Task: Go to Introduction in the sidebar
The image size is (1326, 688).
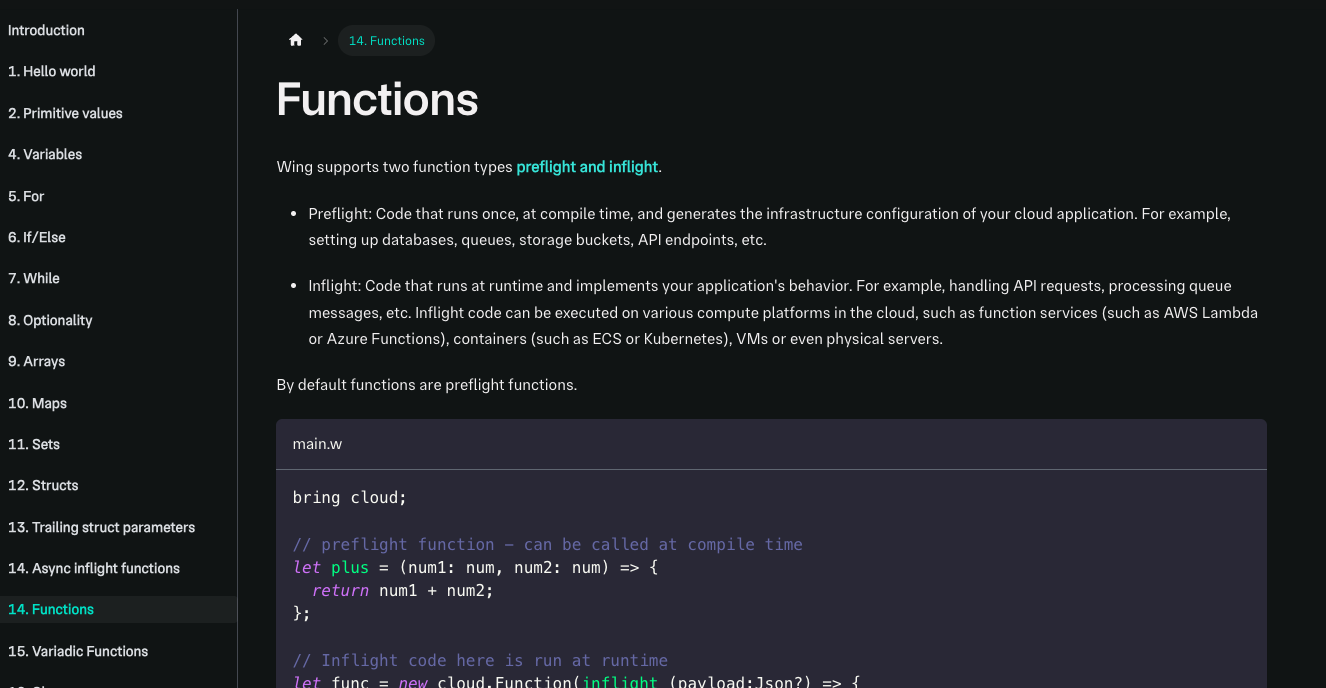Action: click(46, 30)
